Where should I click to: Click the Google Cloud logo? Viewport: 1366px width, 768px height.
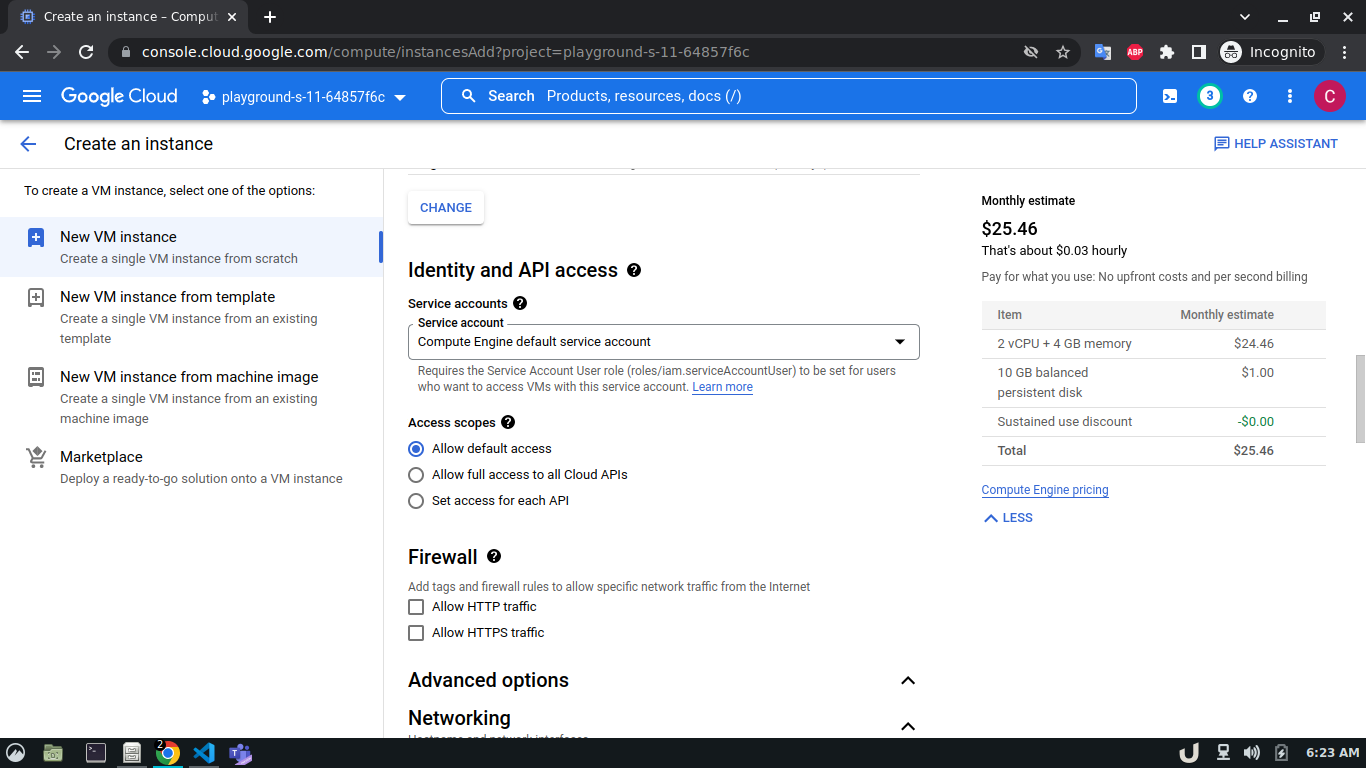point(119,96)
